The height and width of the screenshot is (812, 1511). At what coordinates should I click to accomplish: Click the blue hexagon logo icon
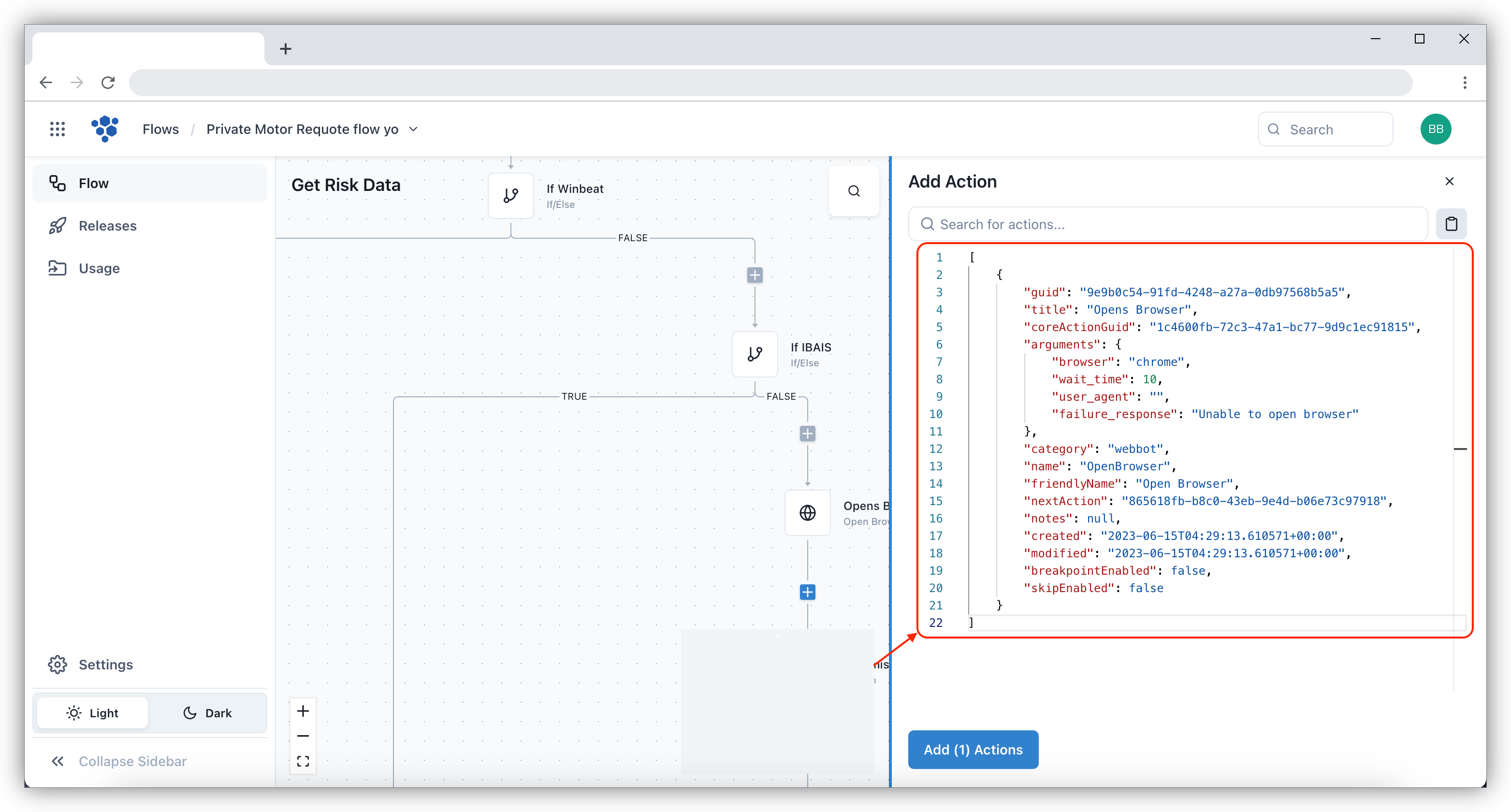coord(105,129)
